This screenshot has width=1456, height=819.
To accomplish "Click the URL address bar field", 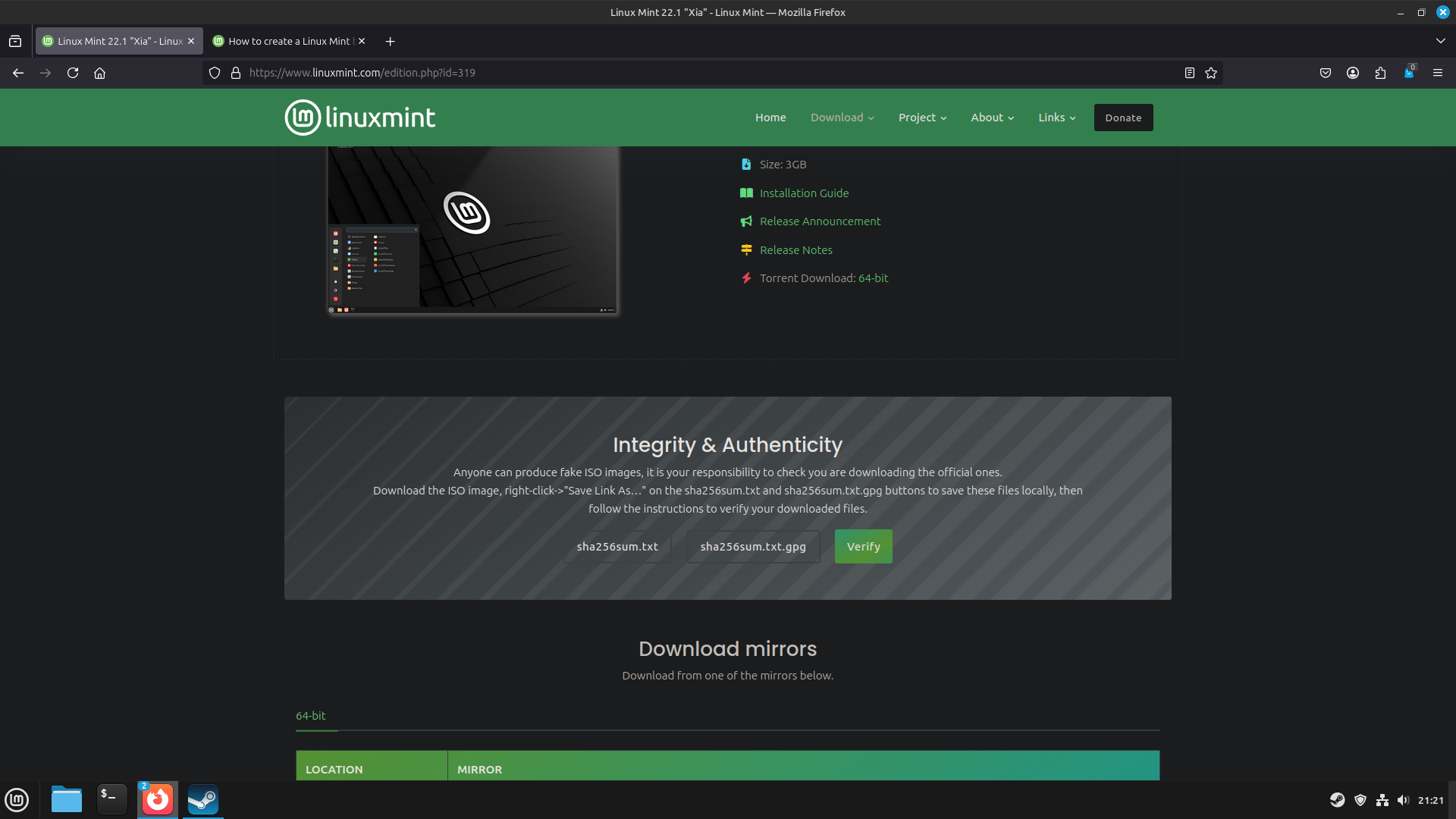I will coord(682,73).
